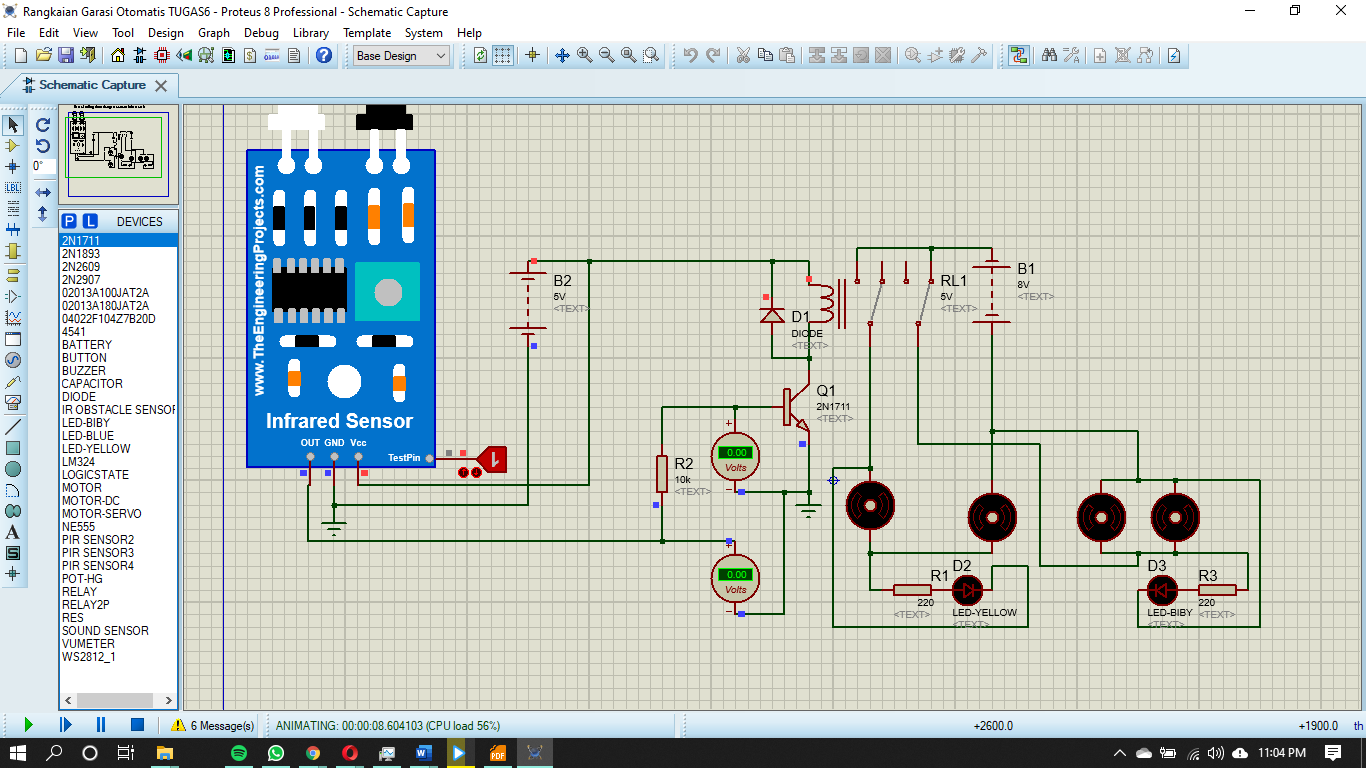The image size is (1366, 768).
Task: Open the Template menu
Action: pos(367,32)
